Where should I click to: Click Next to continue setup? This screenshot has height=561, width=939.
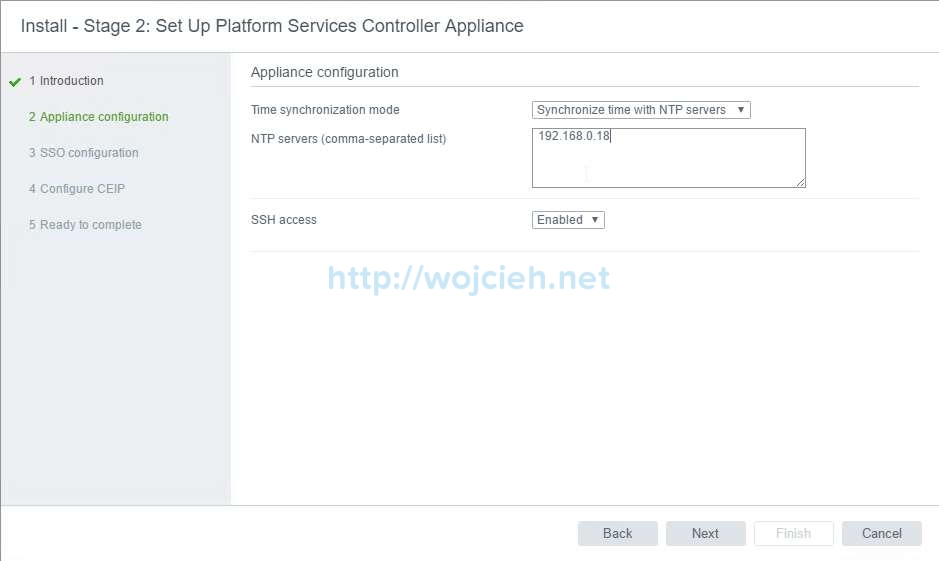pos(705,533)
